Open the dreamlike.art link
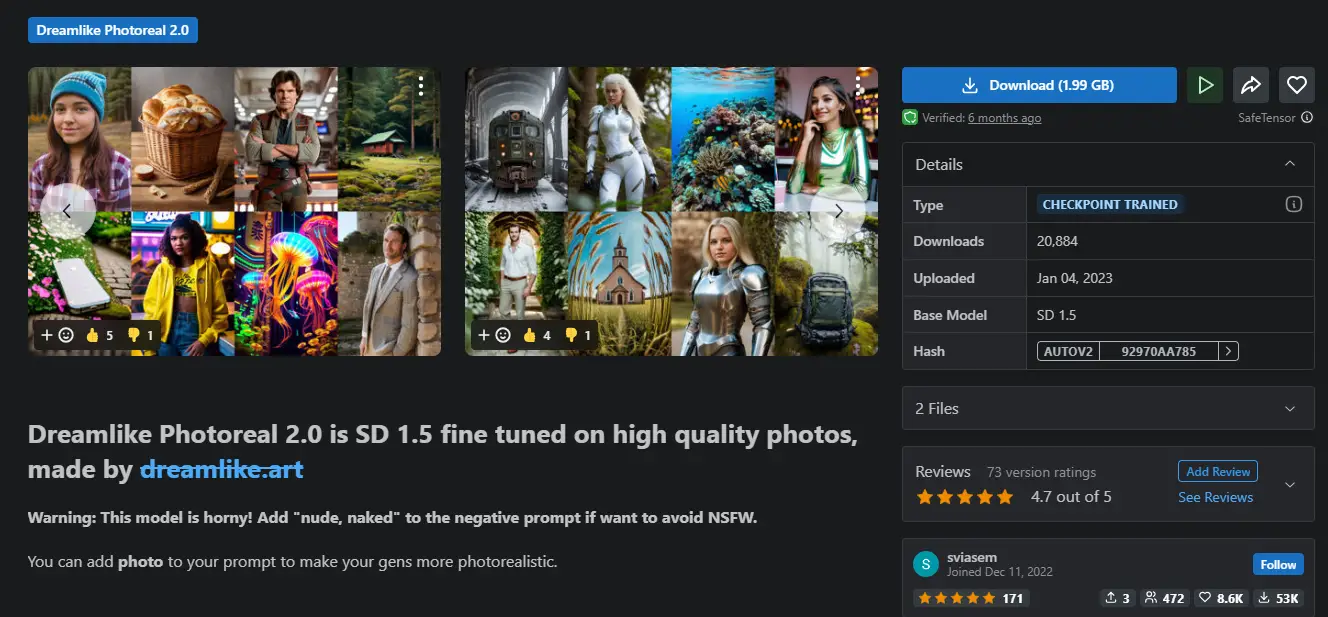 pyautogui.click(x=221, y=468)
